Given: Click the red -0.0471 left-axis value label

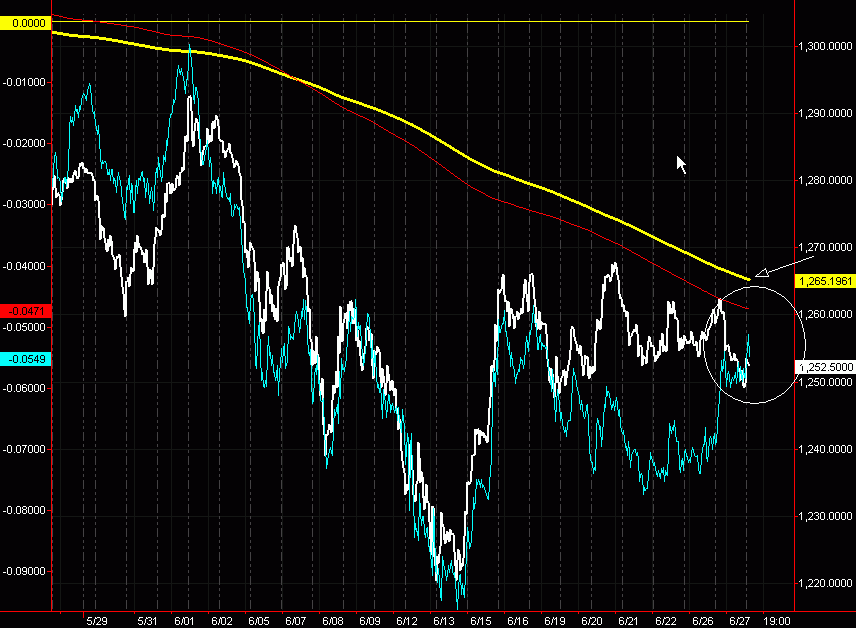Looking at the screenshot, I should [25, 311].
